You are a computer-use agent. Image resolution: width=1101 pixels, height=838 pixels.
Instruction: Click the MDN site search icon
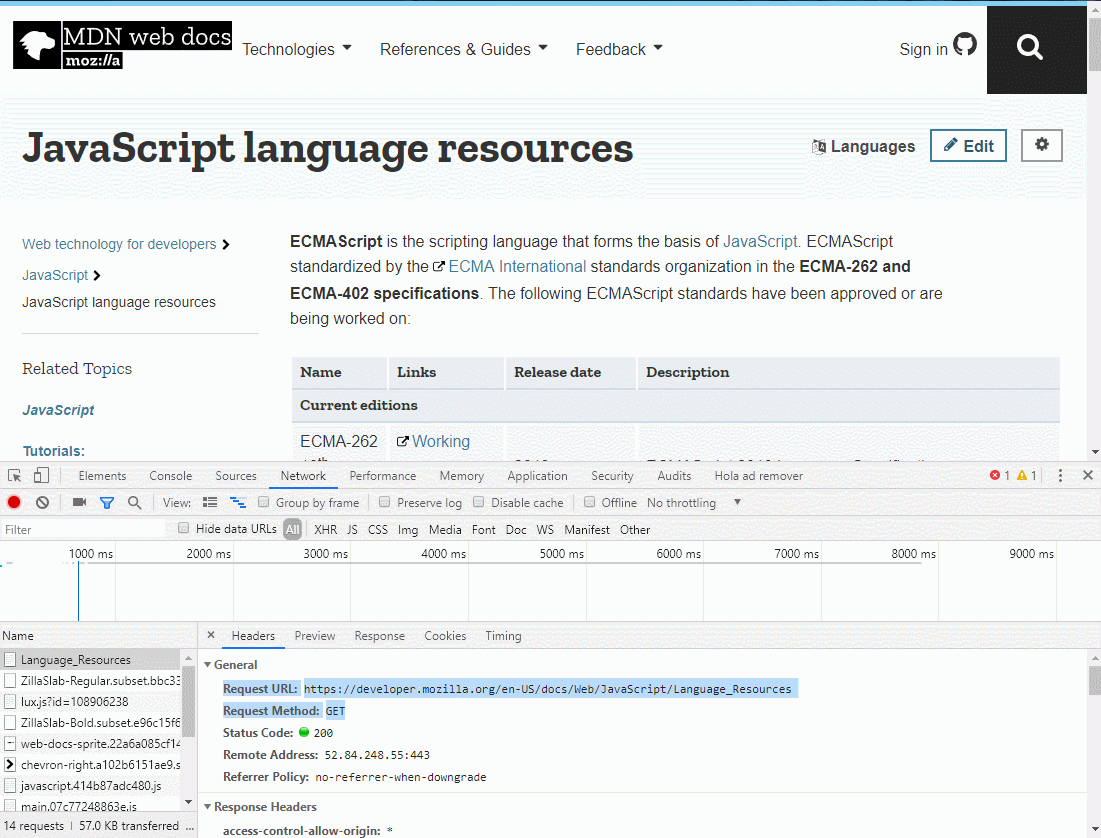pyautogui.click(x=1029, y=48)
